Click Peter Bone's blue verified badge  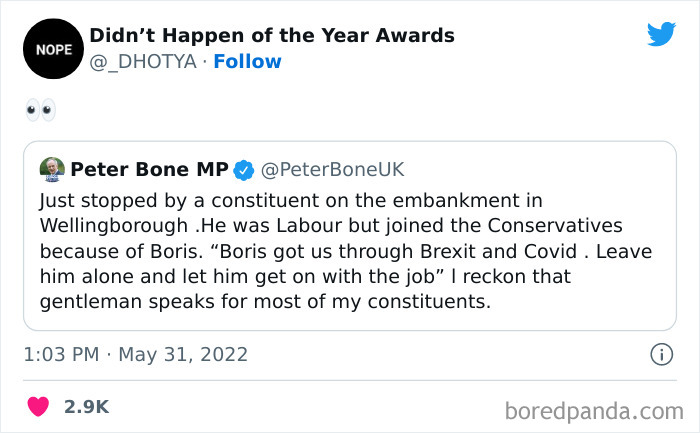tap(243, 169)
